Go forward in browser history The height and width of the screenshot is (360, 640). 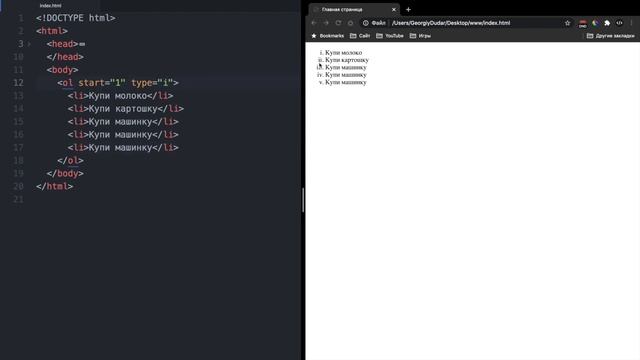click(x=326, y=23)
